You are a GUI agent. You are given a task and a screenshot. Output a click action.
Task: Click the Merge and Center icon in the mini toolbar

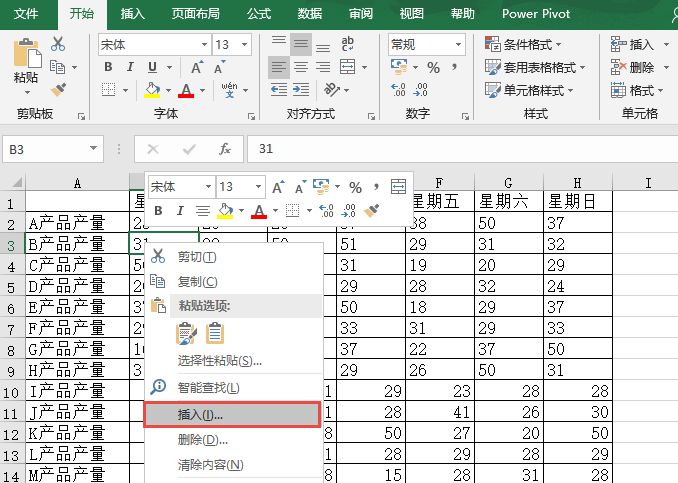click(399, 187)
